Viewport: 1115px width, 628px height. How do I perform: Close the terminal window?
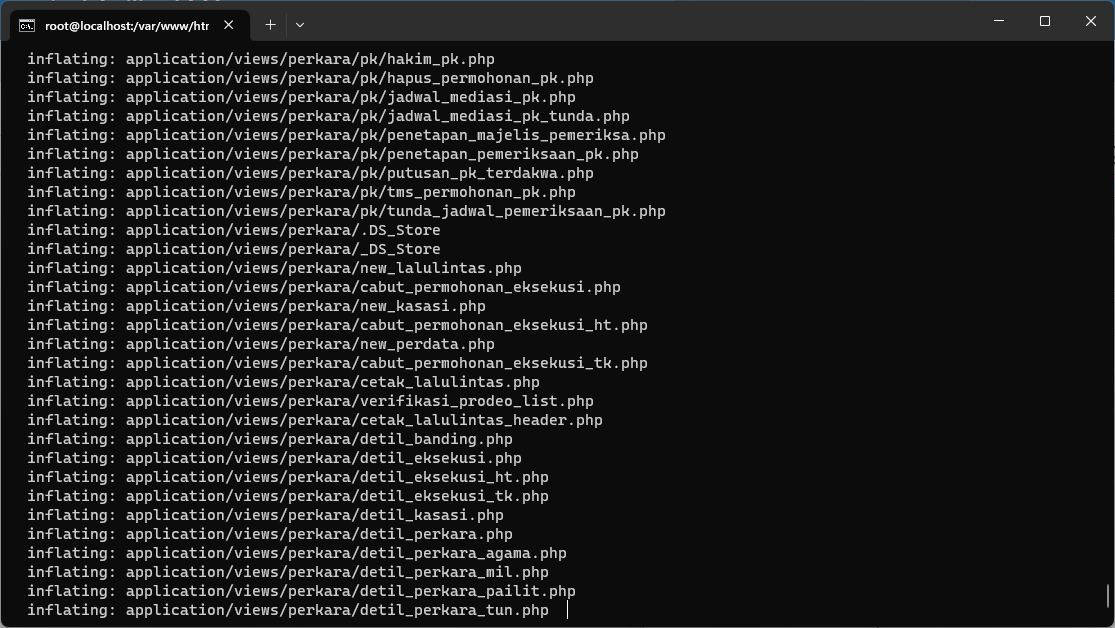tap(1090, 21)
